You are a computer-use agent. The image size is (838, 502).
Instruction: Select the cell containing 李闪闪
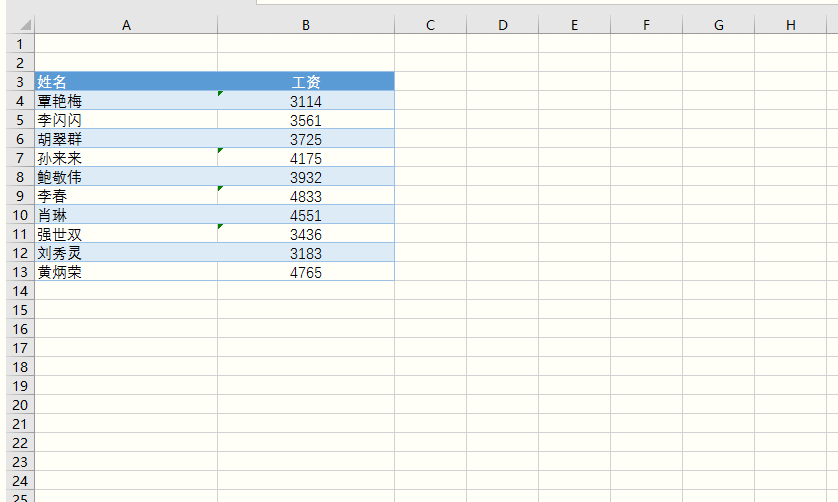126,119
